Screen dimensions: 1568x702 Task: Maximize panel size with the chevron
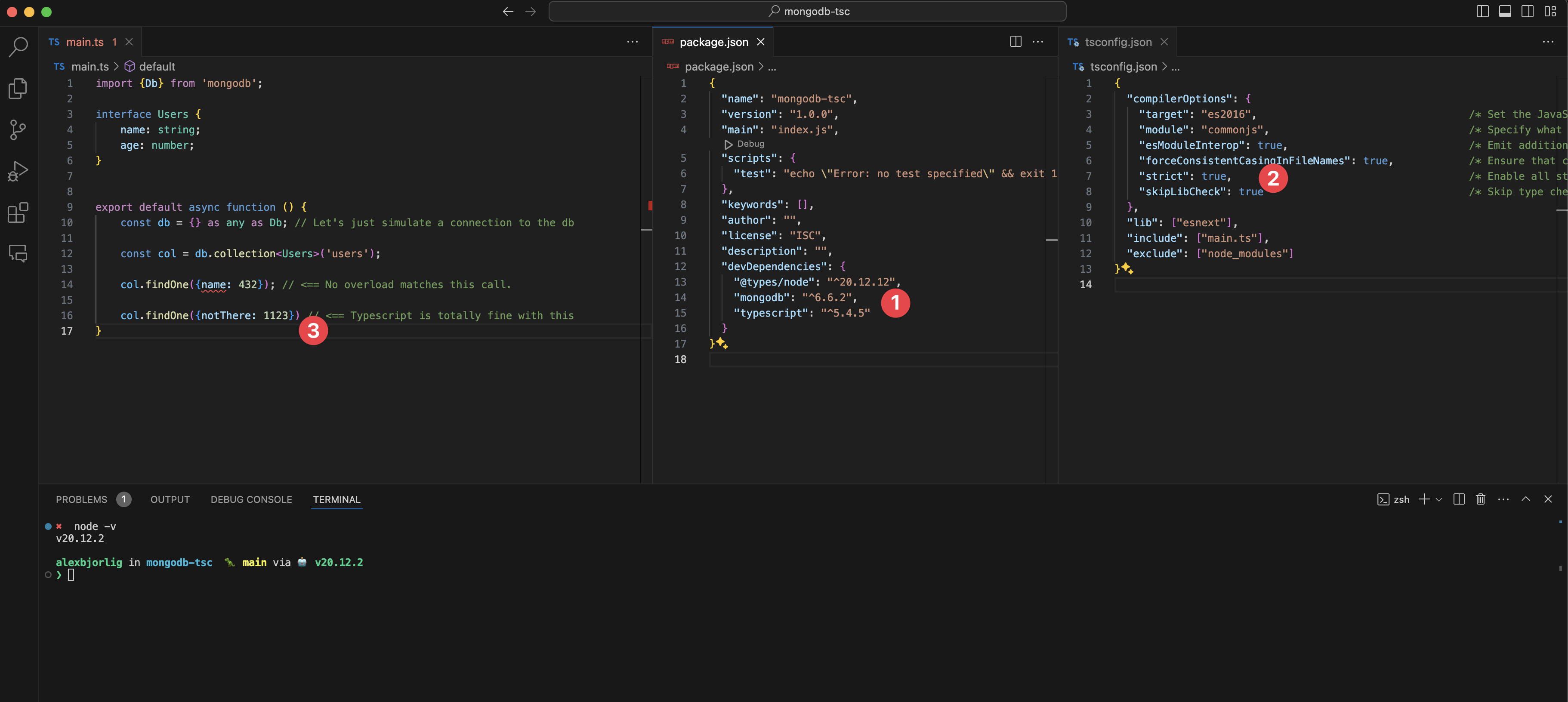point(1525,499)
